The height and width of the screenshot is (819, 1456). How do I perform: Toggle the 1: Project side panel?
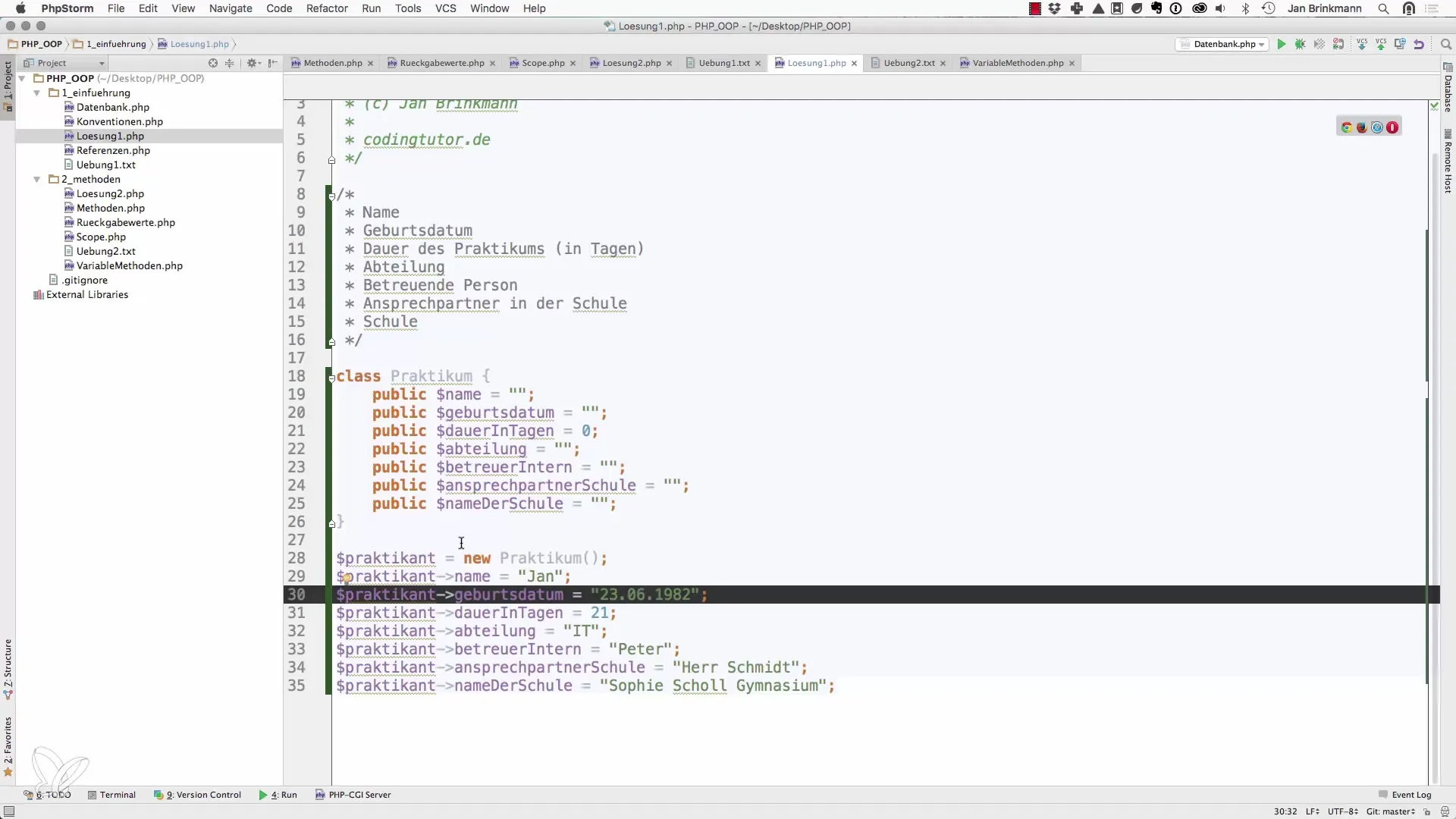click(x=8, y=86)
